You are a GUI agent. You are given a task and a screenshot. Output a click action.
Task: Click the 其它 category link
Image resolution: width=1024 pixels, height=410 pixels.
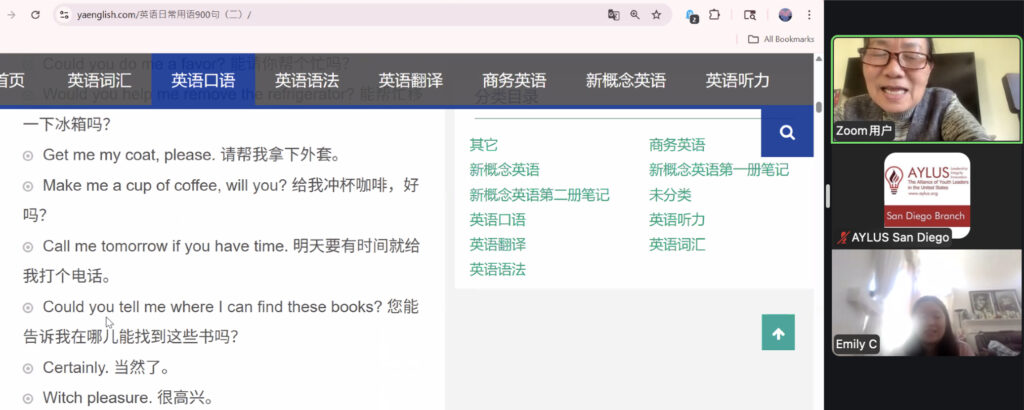(483, 145)
